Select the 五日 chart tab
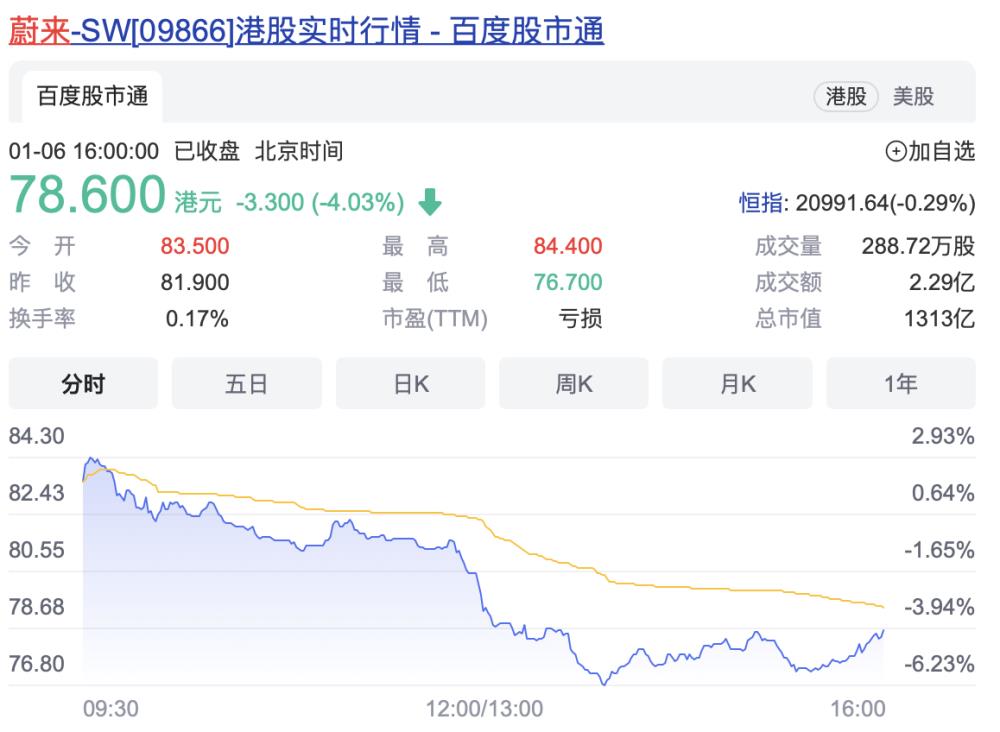This screenshot has width=1000, height=732. (x=247, y=384)
